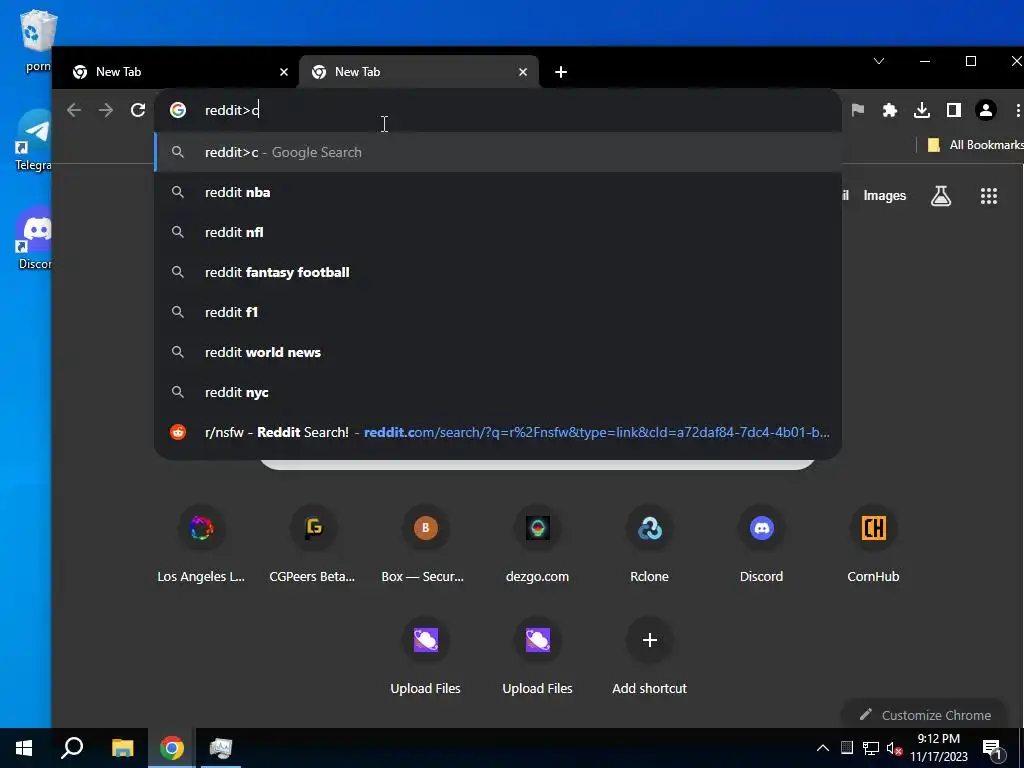This screenshot has width=1024, height=768.
Task: Switch to Chrome taskbar icon
Action: [172, 748]
